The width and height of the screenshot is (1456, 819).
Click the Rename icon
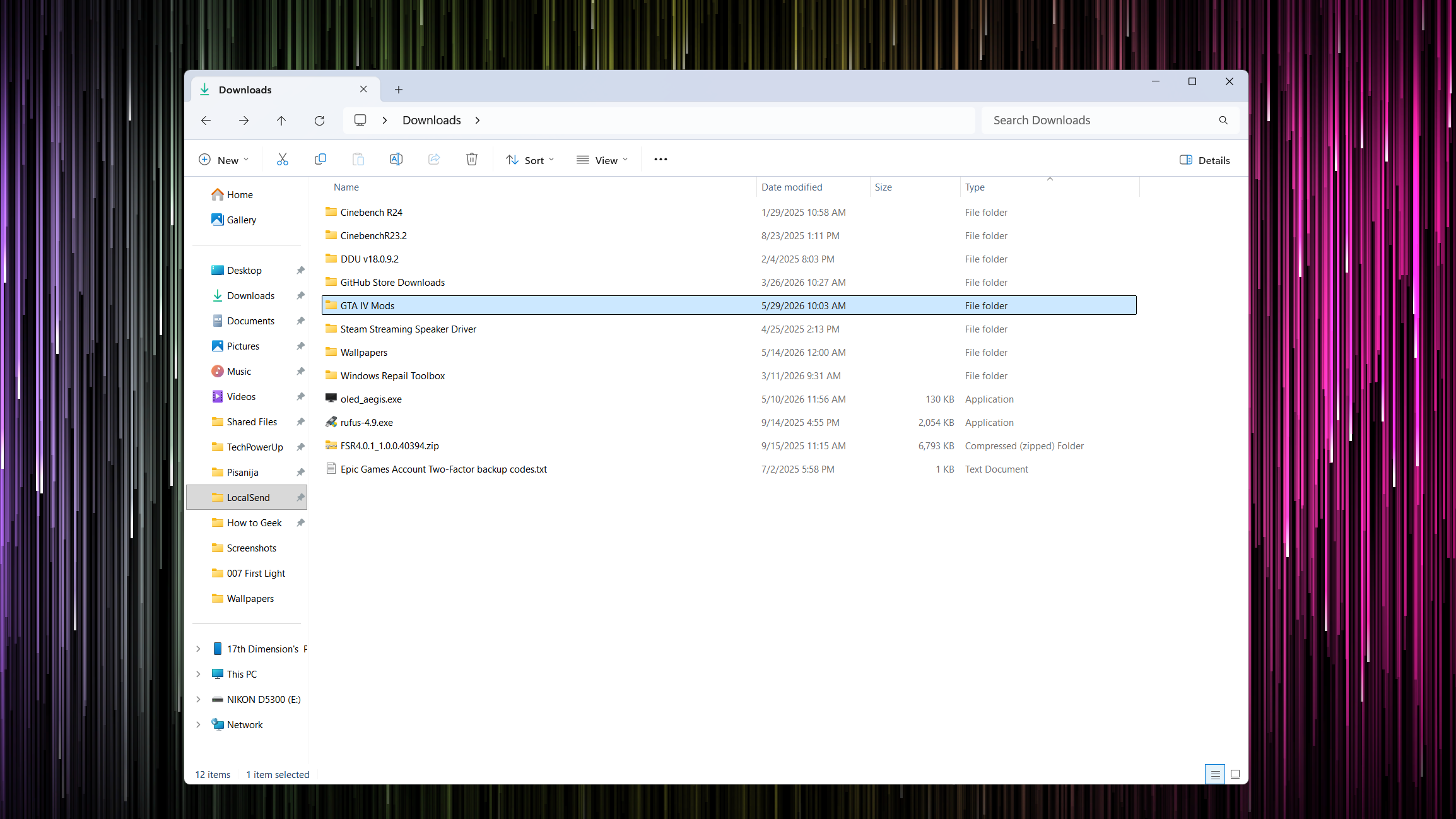(396, 160)
